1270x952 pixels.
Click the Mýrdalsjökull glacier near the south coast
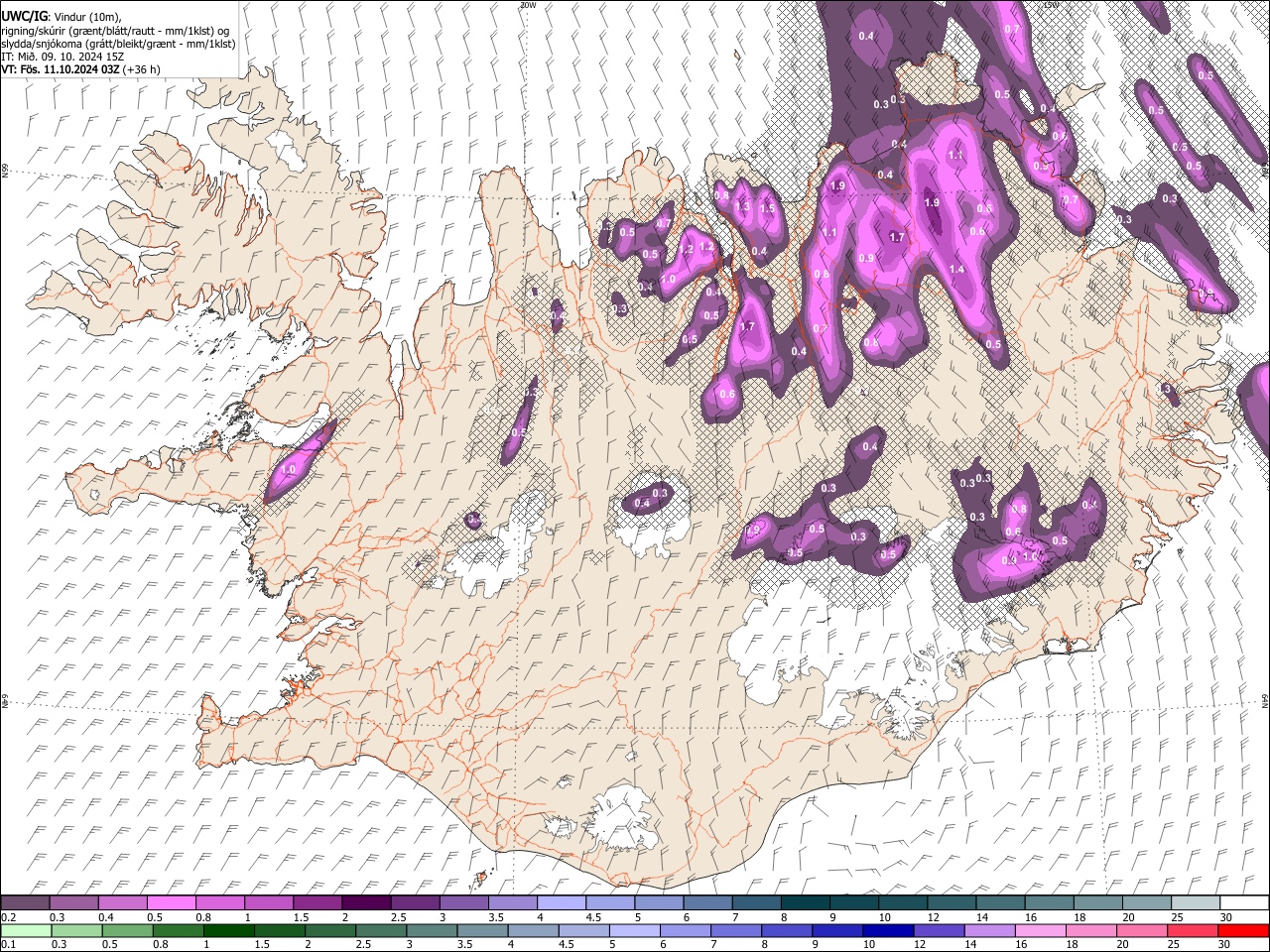pos(621,815)
